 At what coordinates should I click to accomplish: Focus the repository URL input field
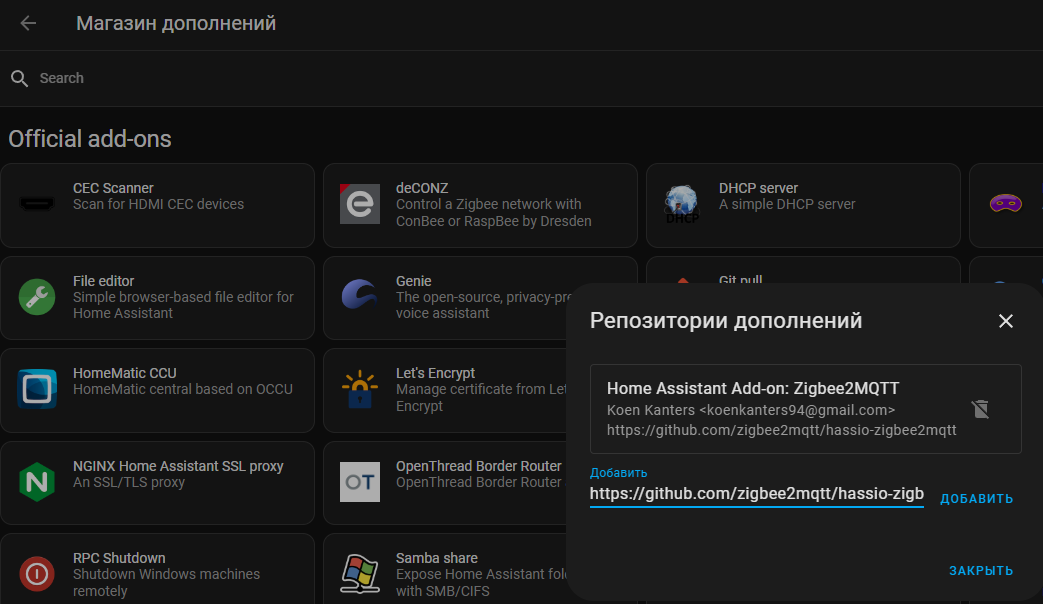[x=756, y=494]
